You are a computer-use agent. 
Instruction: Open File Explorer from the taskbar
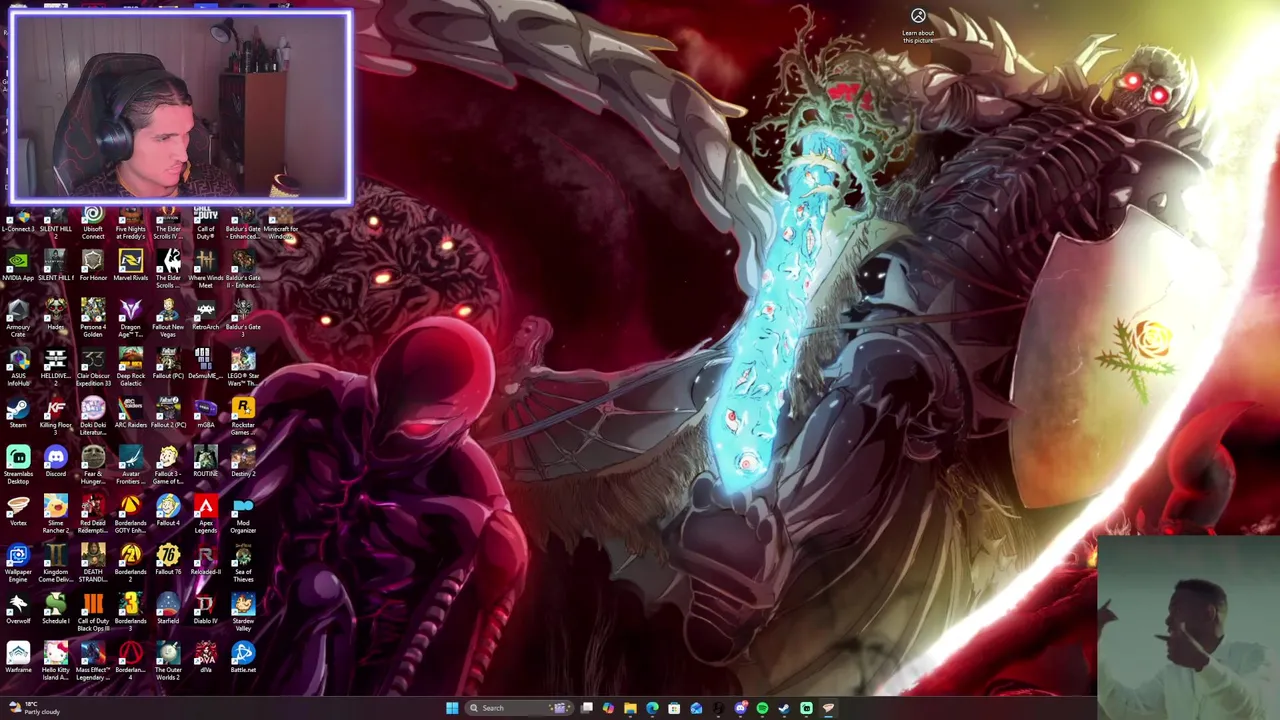pos(630,708)
